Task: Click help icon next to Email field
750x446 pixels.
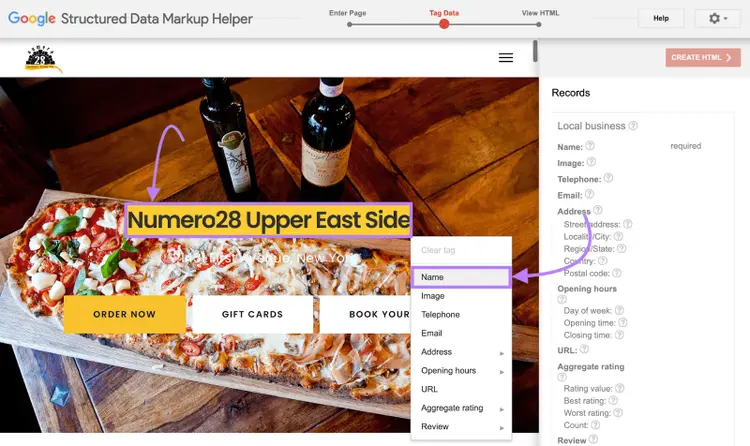Action: [x=589, y=194]
